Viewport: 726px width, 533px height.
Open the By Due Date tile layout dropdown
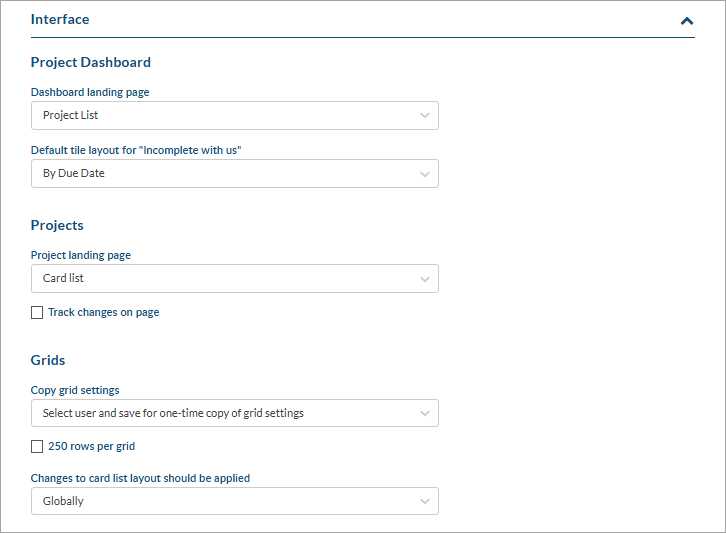point(235,174)
